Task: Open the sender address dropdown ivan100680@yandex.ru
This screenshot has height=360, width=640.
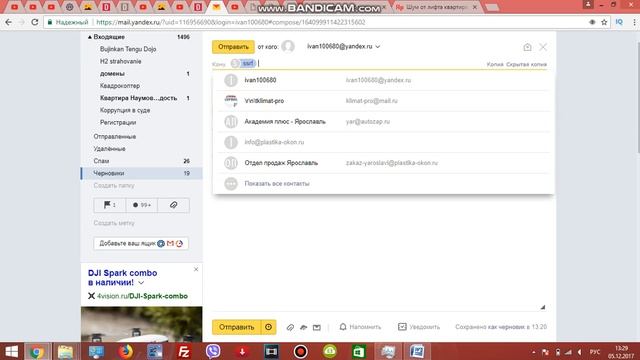Action: pos(344,47)
